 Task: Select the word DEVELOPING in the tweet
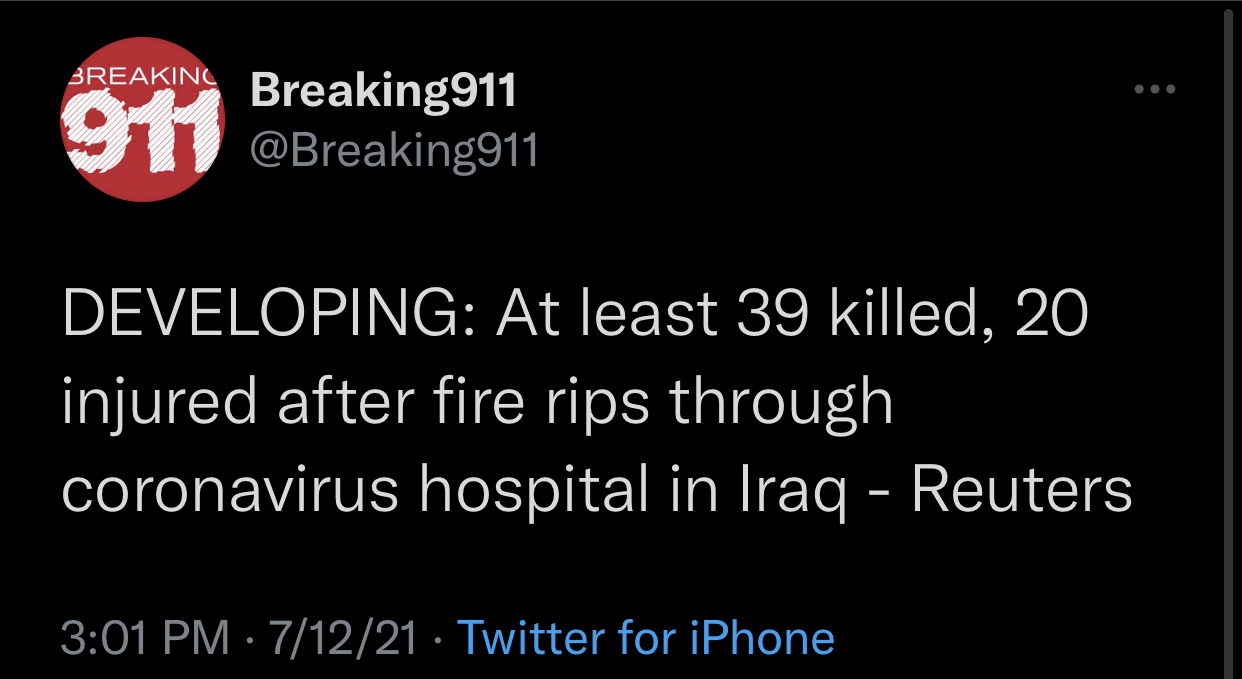(x=269, y=315)
